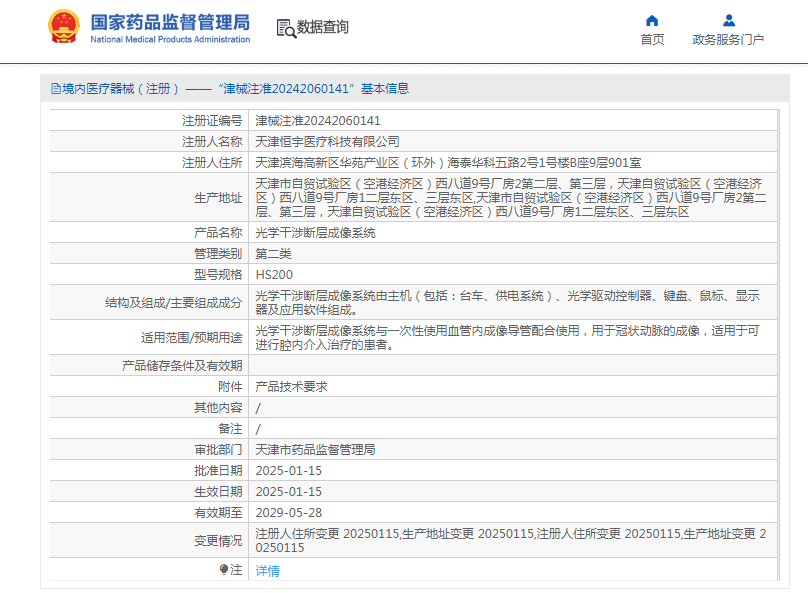Viewport: 808px width, 593px height.
Task: Click the 型号规格 row label
Action: pos(218,275)
